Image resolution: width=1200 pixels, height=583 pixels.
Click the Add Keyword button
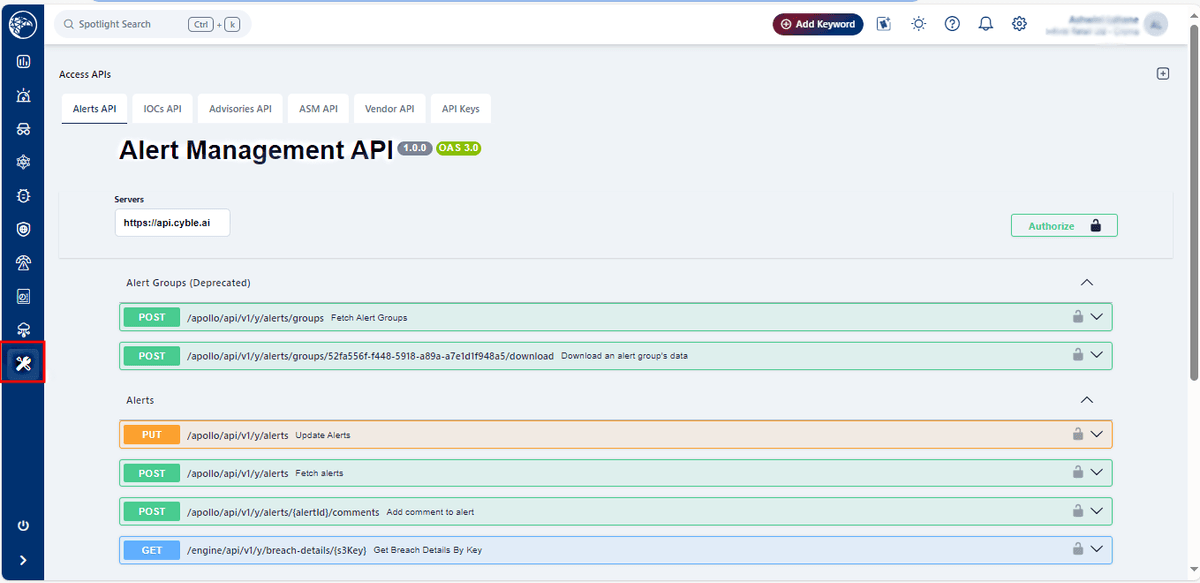coord(818,24)
